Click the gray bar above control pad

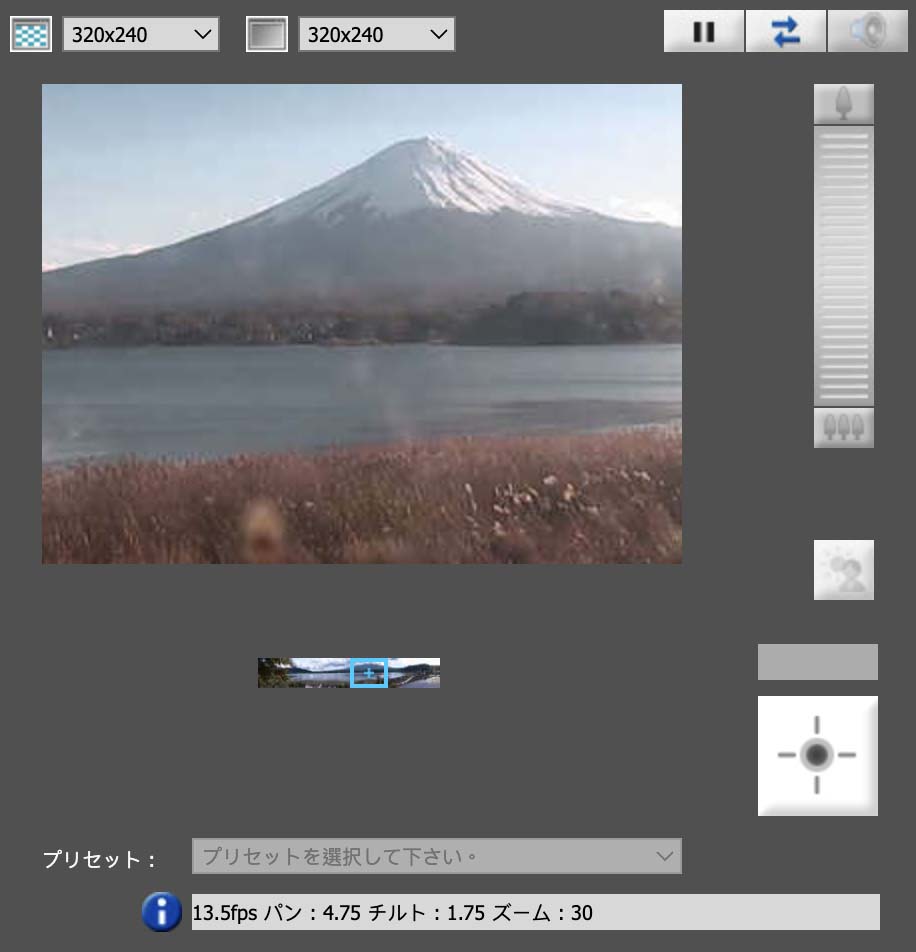[x=818, y=662]
